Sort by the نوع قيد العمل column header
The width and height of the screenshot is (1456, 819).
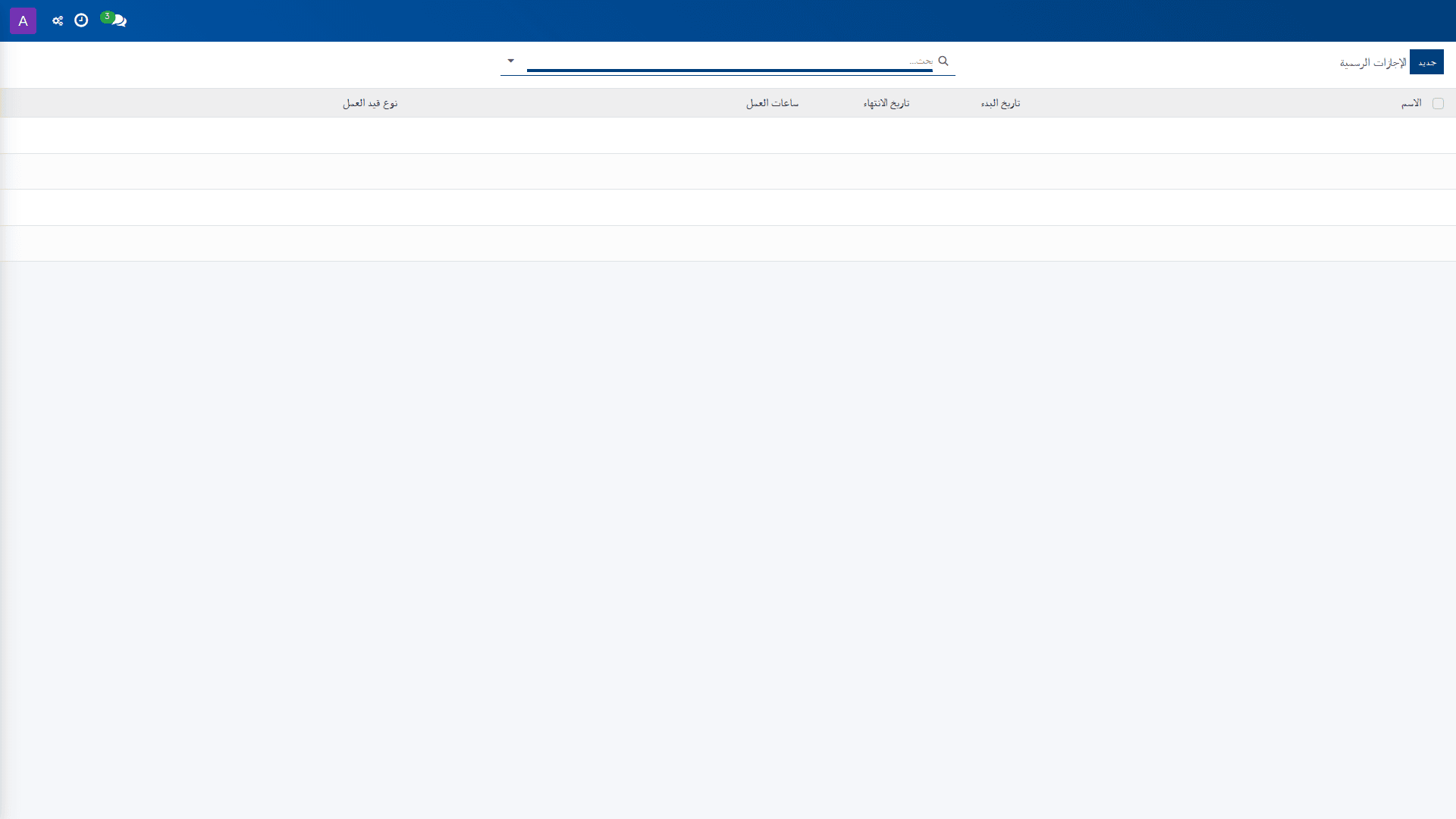point(370,103)
